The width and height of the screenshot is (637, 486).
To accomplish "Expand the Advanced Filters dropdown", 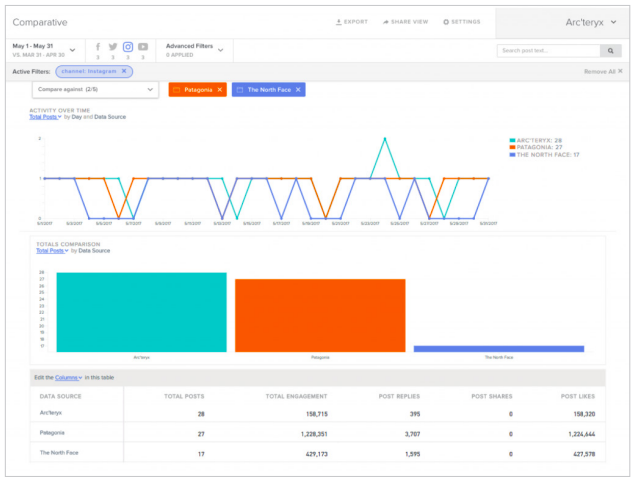I will pos(195,50).
